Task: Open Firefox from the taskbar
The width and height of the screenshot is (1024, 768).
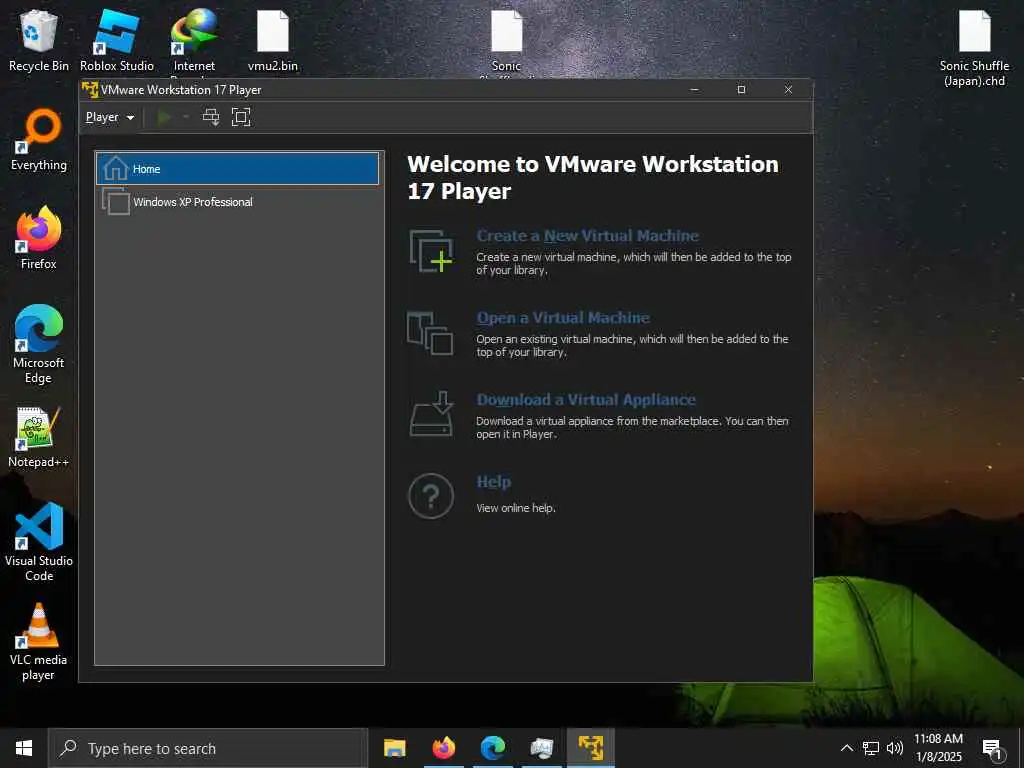Action: point(443,748)
